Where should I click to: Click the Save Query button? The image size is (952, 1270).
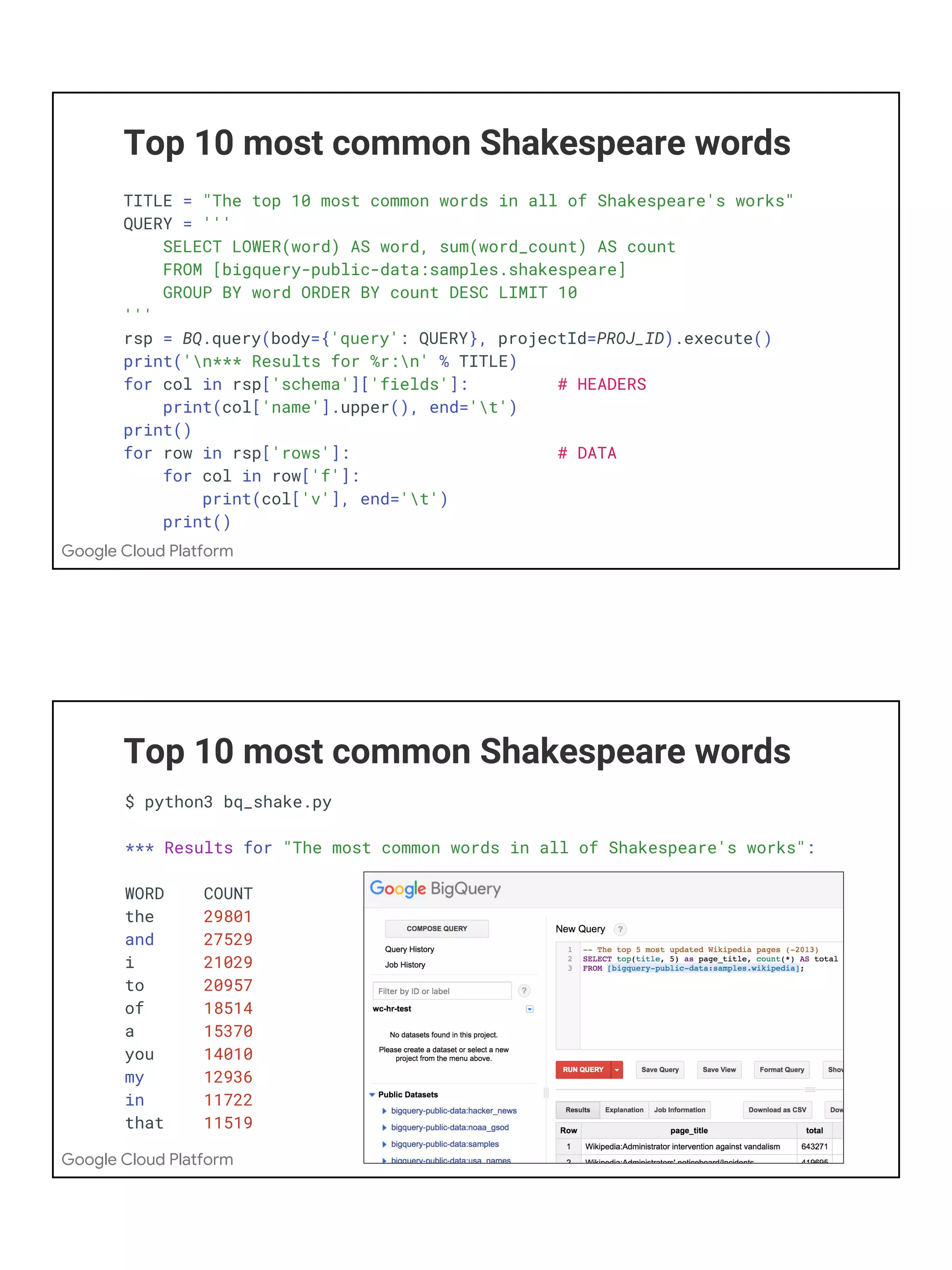coord(660,1070)
